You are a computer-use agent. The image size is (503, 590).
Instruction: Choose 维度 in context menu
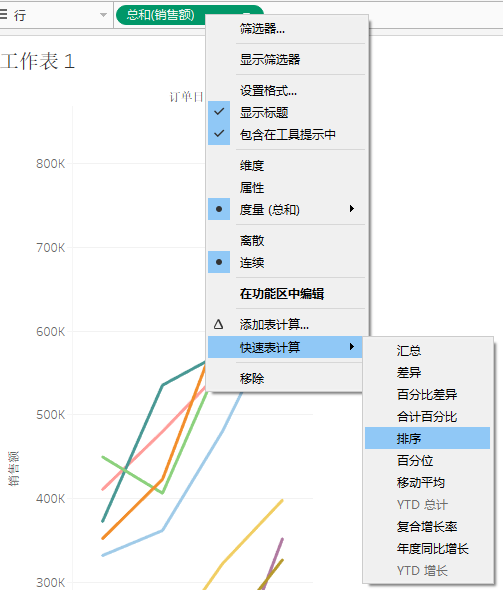coord(287,165)
